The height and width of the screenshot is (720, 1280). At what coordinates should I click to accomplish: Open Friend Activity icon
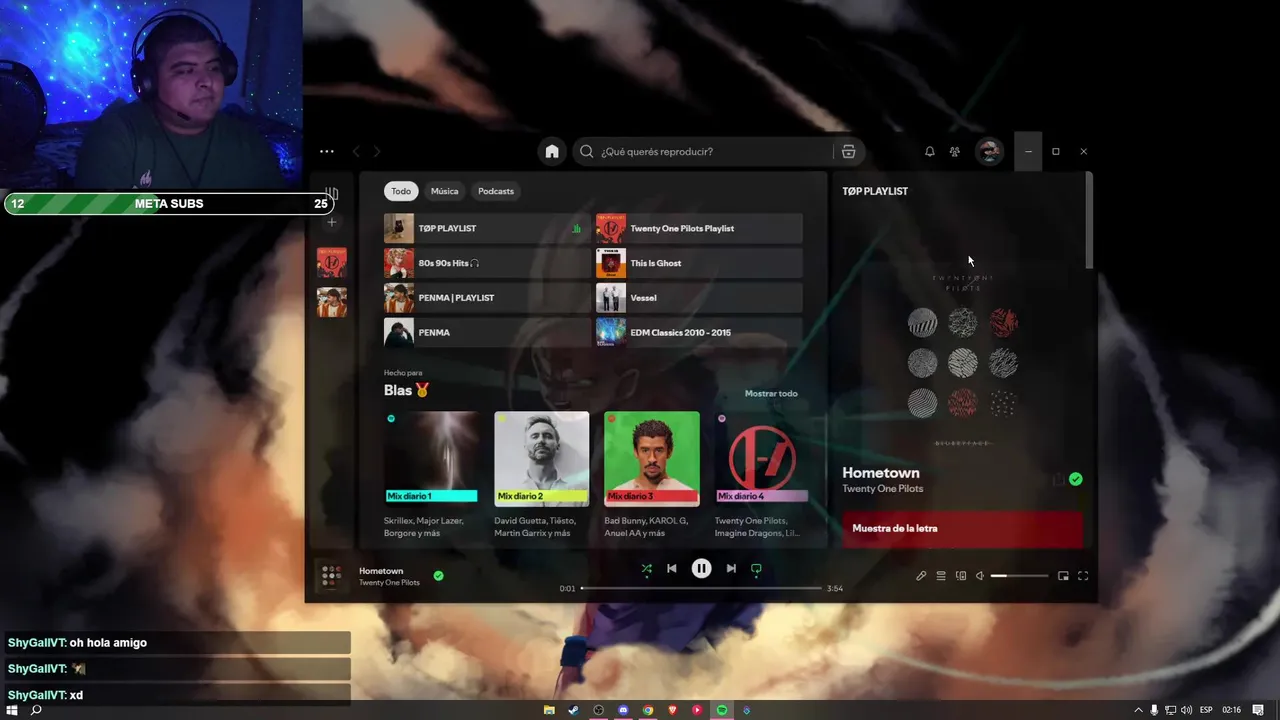click(955, 151)
